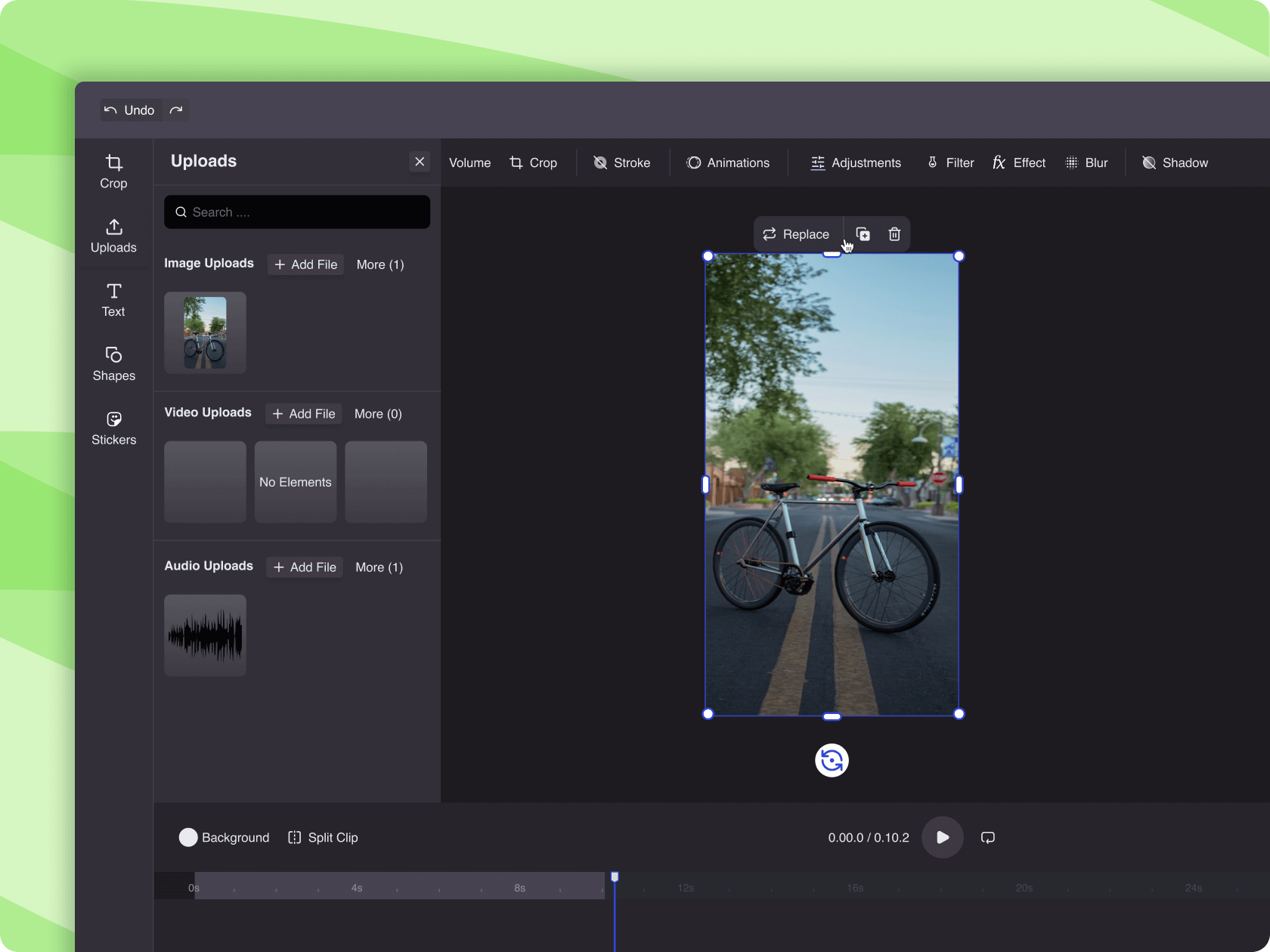Open the Text panel

click(x=113, y=300)
